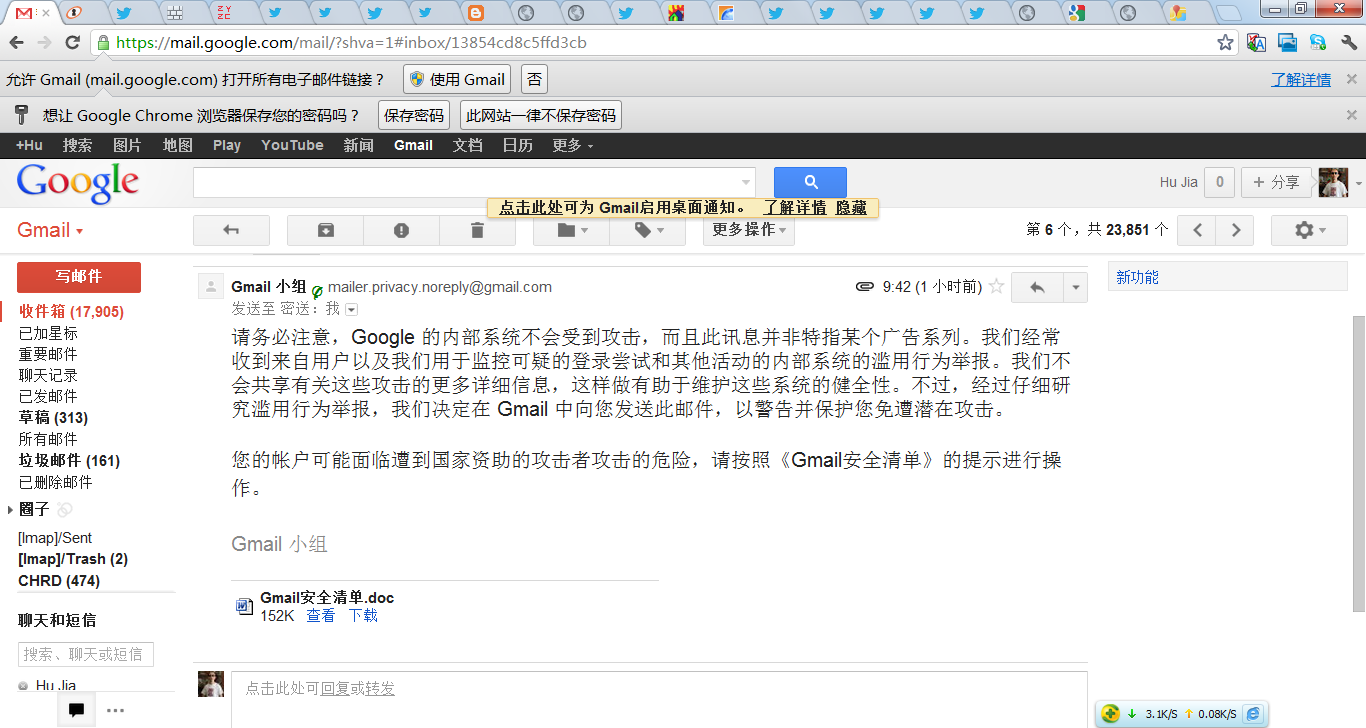Open 草稿 (313) folder
1366x728 pixels.
53,418
